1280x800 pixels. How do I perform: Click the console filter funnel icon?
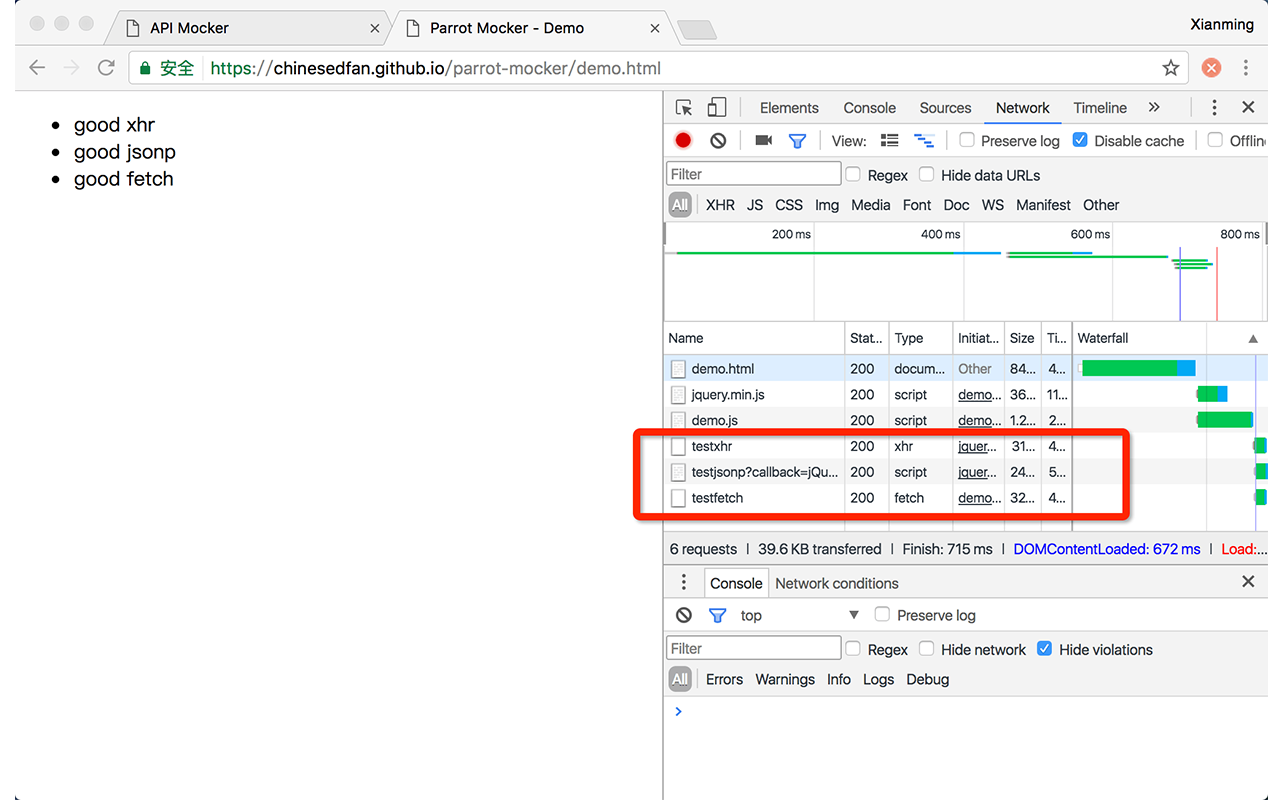pos(717,616)
